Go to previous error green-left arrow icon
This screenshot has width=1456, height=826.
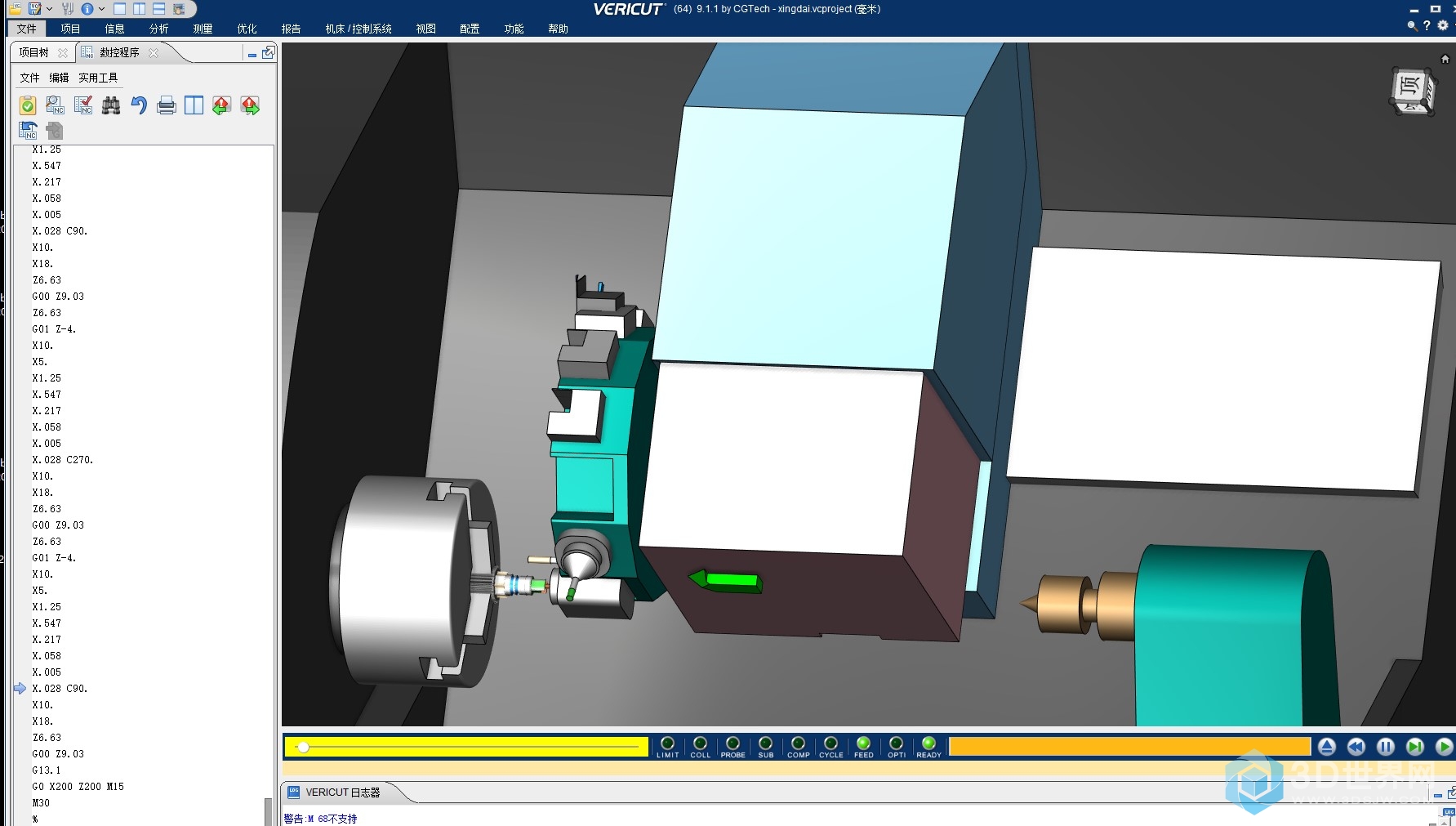click(x=221, y=105)
